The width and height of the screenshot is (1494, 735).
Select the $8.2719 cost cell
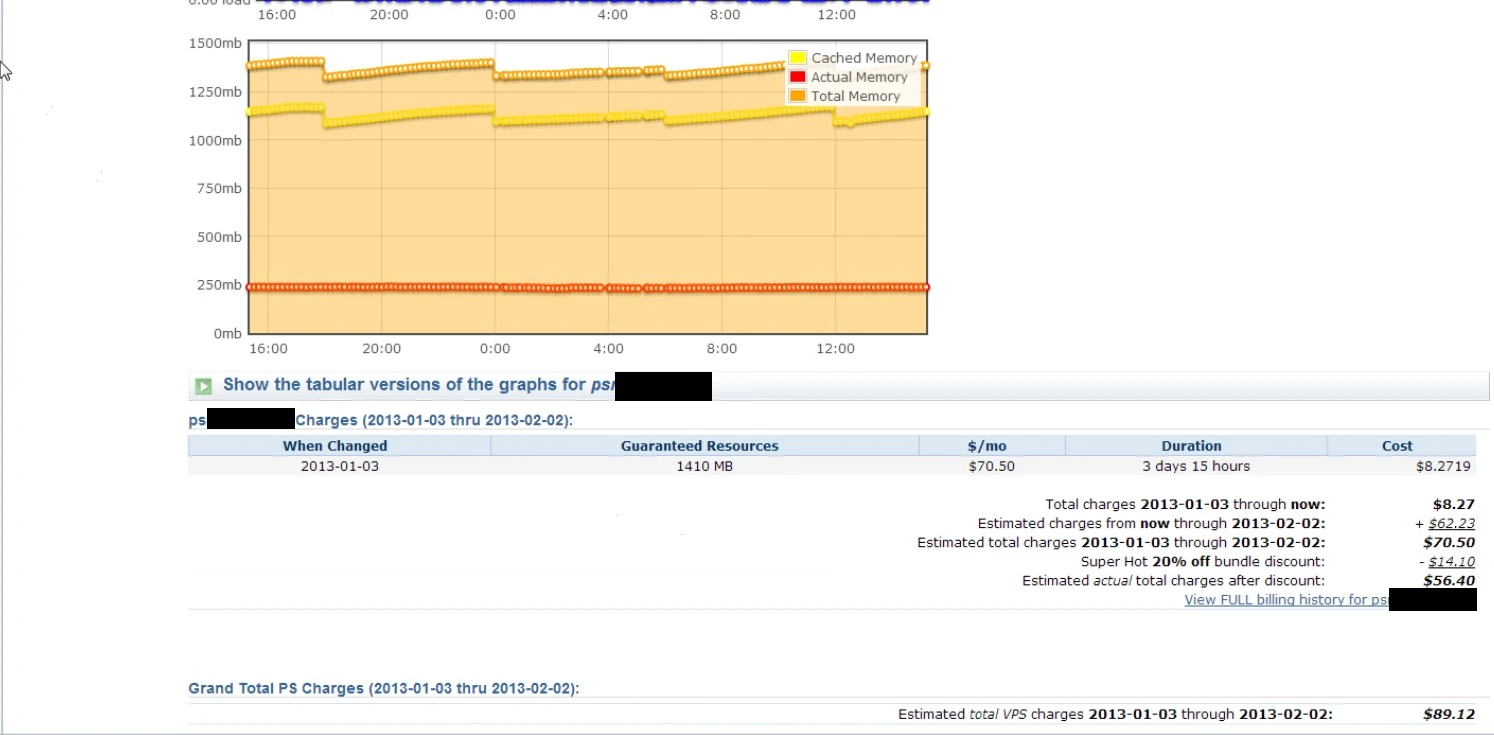[1443, 466]
